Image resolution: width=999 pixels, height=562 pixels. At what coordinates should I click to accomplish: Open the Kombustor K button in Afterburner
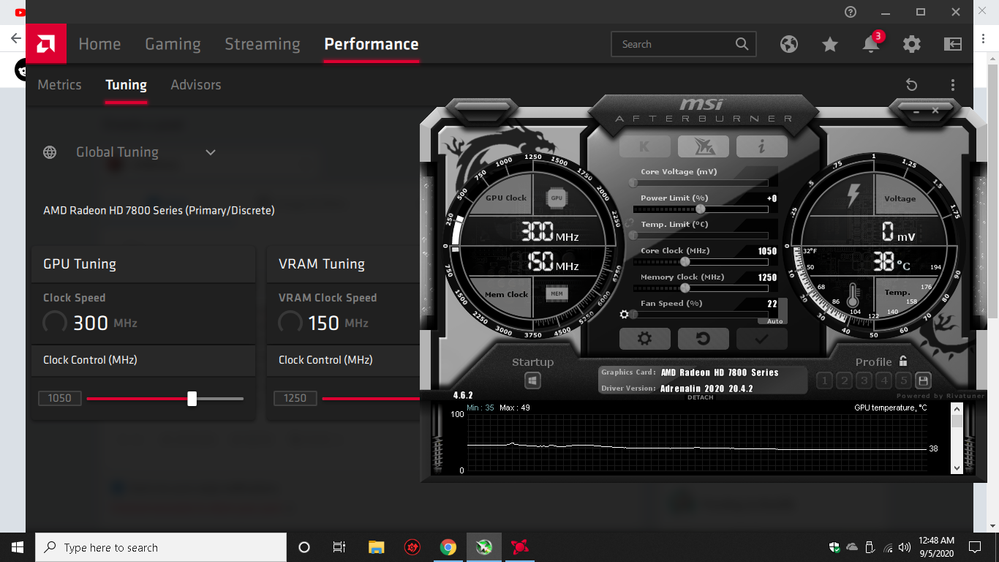pos(644,147)
